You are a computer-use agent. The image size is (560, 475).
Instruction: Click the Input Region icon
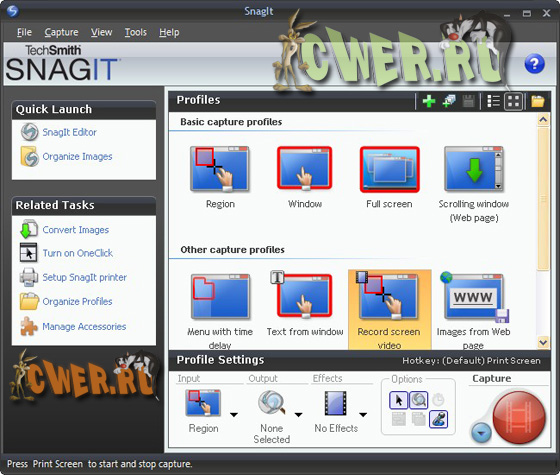tap(203, 403)
